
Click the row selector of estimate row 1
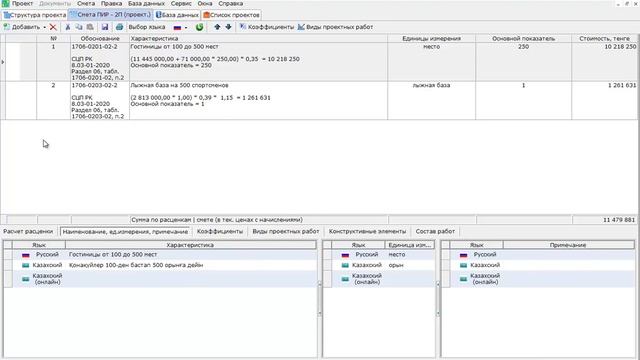tap(3, 62)
